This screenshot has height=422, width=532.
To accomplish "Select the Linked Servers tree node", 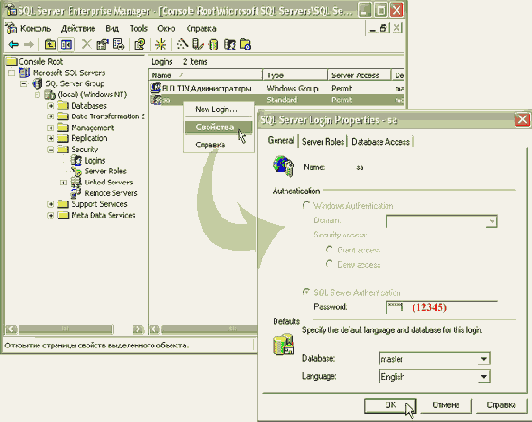I will point(109,182).
